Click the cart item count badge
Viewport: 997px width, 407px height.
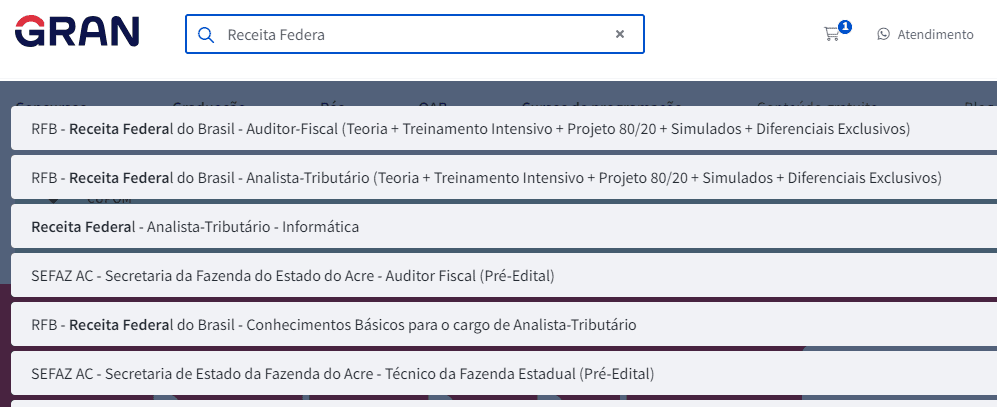click(844, 27)
